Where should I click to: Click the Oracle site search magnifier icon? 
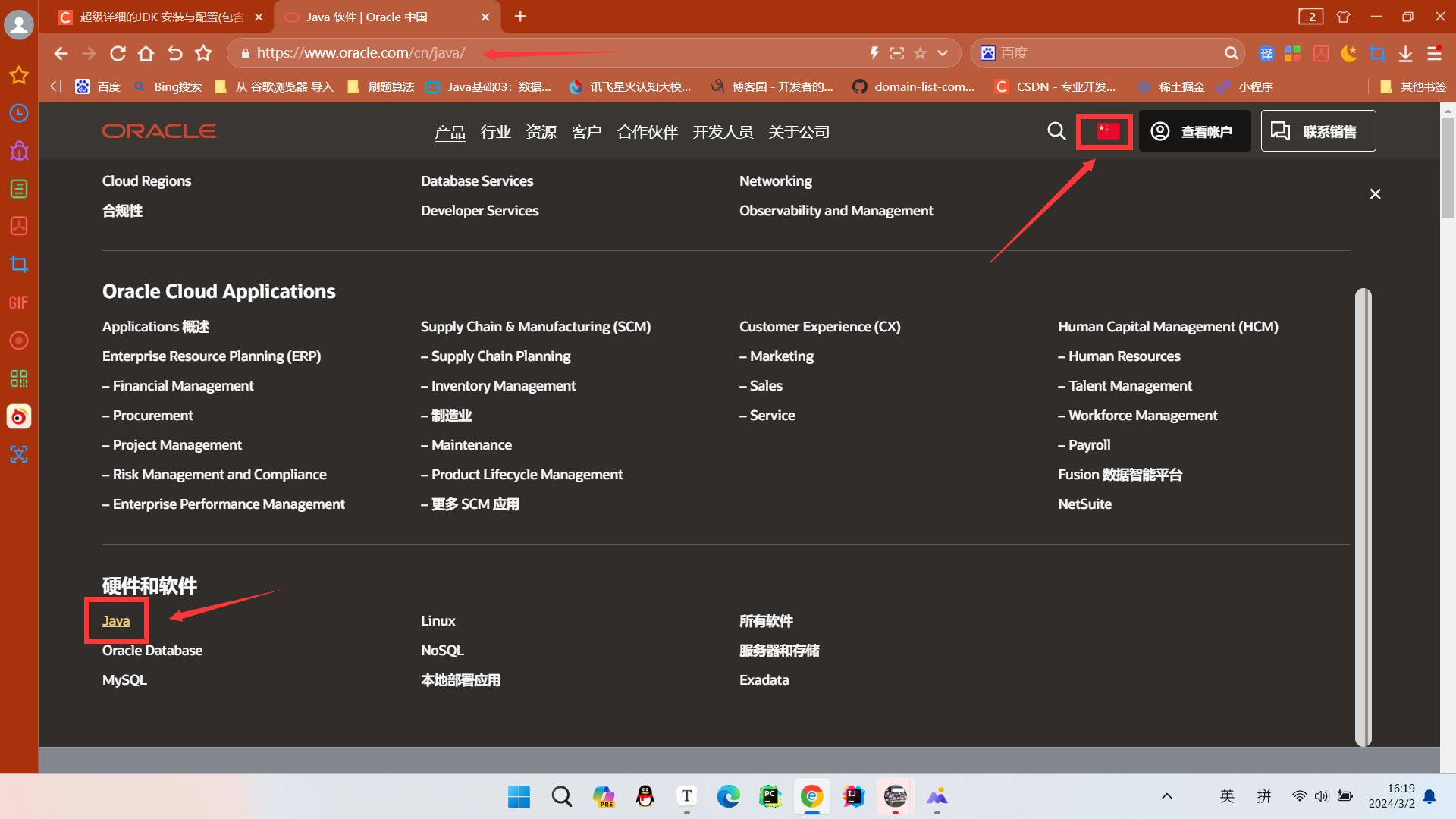(1056, 131)
